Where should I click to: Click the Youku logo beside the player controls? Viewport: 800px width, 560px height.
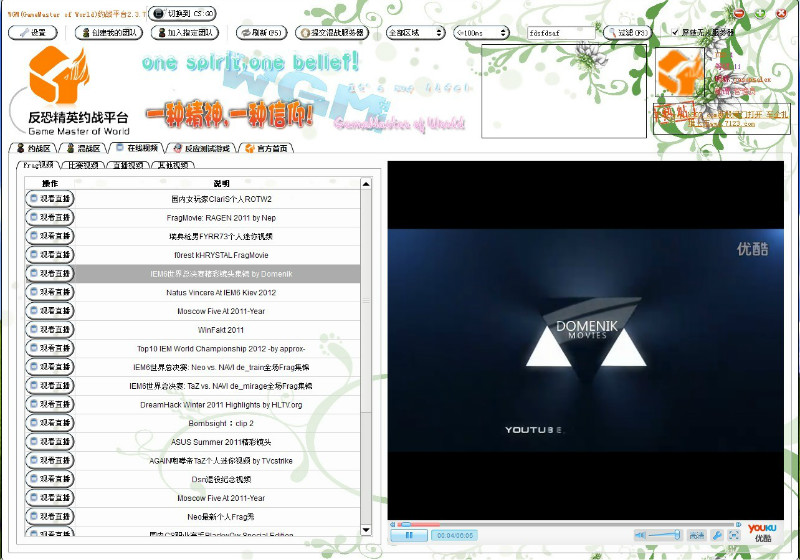pos(762,532)
